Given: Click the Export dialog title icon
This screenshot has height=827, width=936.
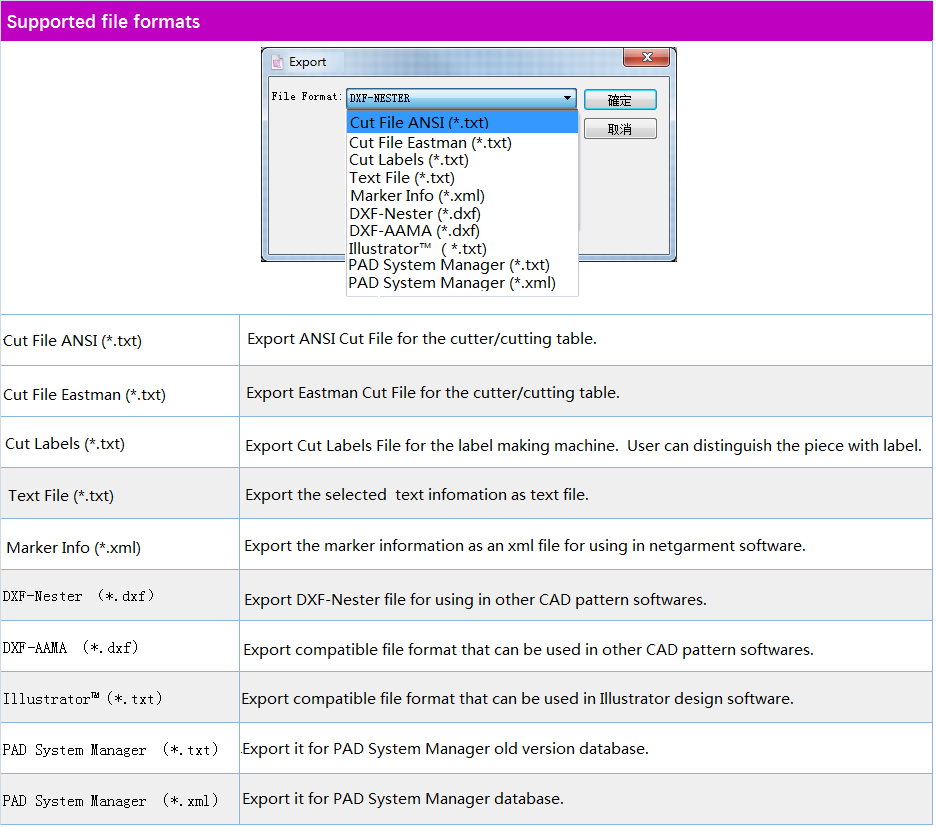Looking at the screenshot, I should (278, 62).
